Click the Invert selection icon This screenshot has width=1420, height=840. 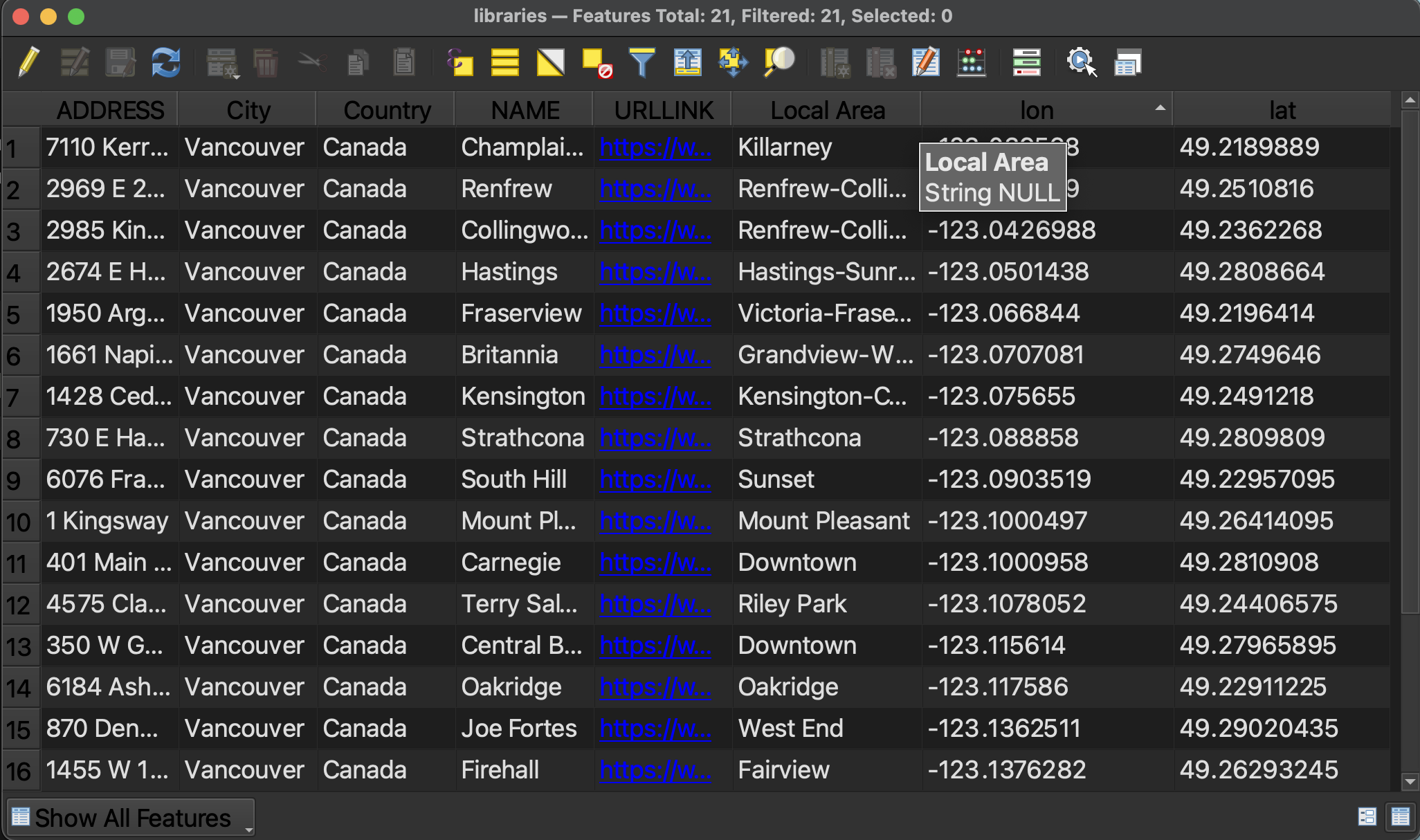[x=550, y=63]
